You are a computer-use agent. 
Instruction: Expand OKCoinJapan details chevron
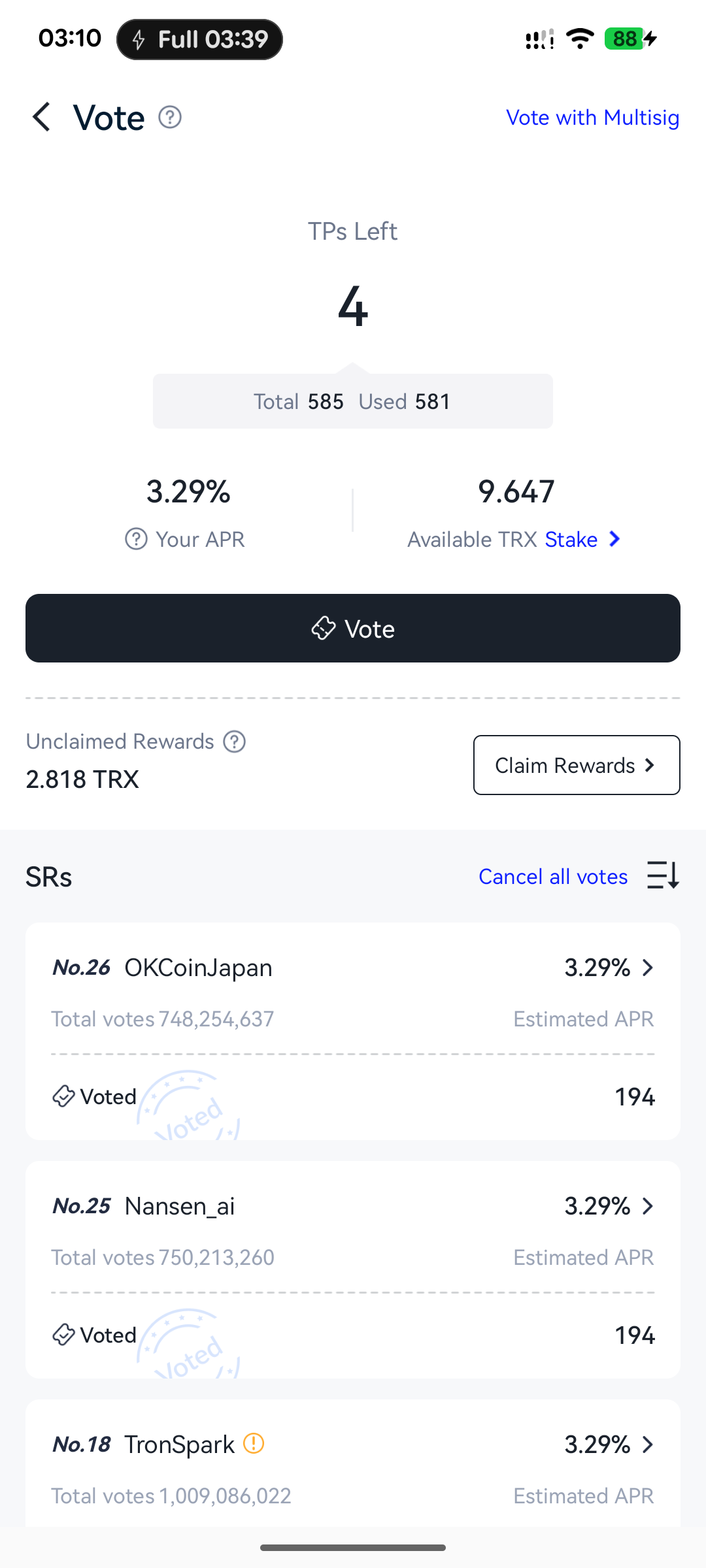coord(648,968)
